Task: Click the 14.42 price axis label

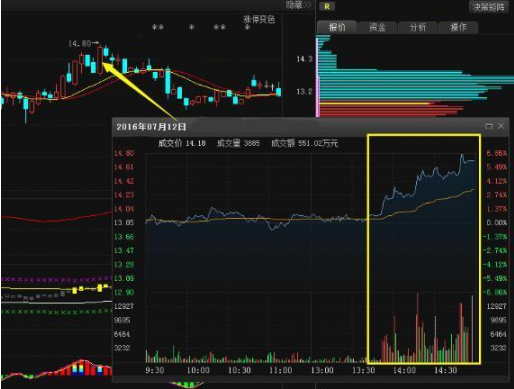Action: [124, 181]
